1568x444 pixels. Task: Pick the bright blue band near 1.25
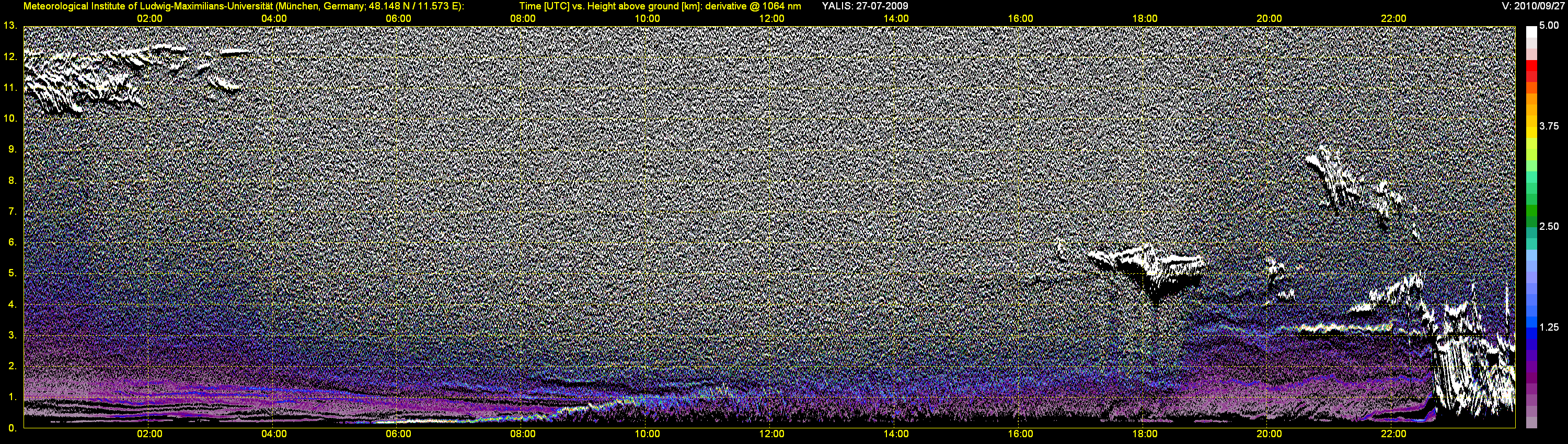pyautogui.click(x=1531, y=323)
